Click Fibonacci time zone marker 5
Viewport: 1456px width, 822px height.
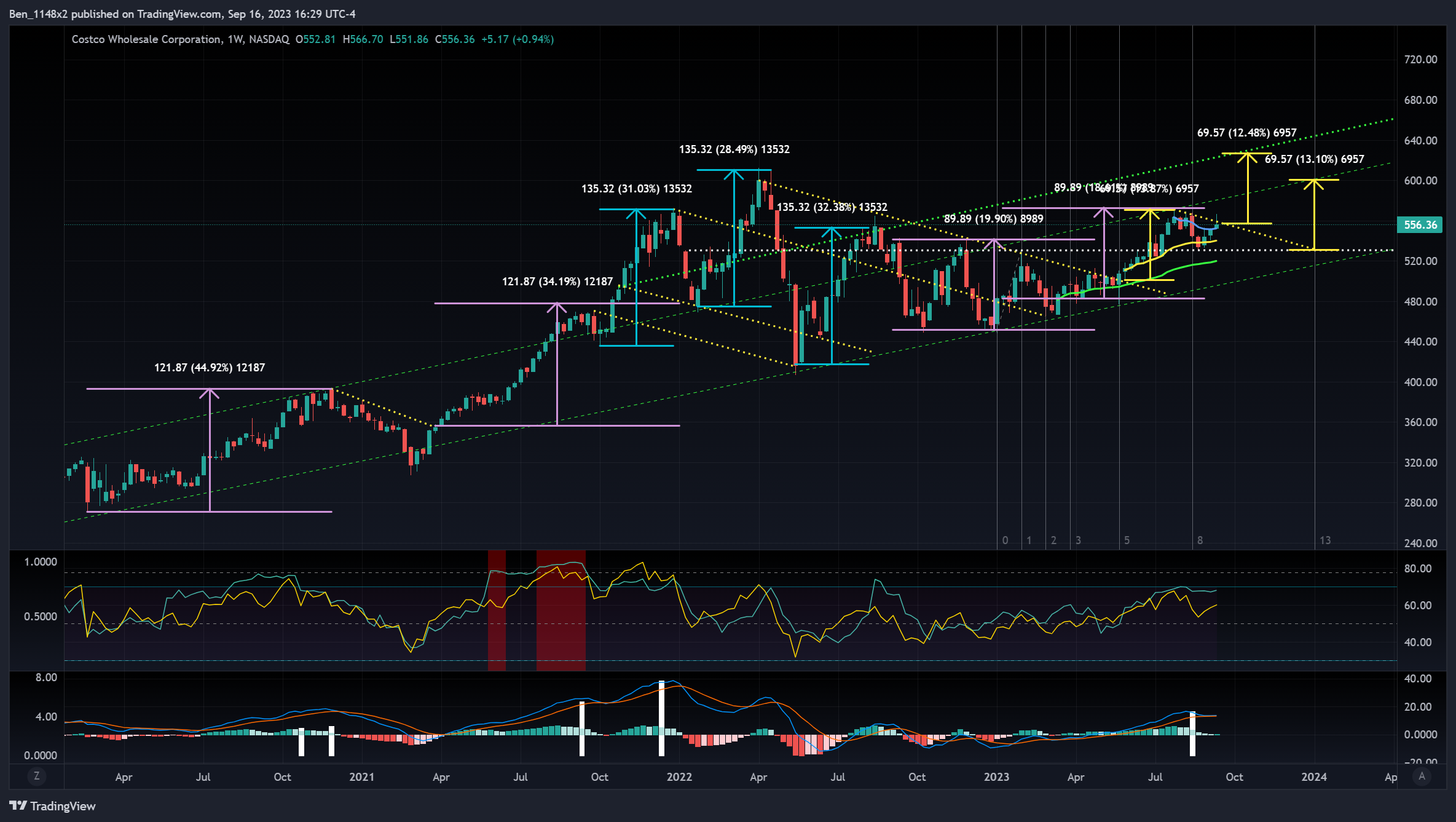pos(1127,540)
